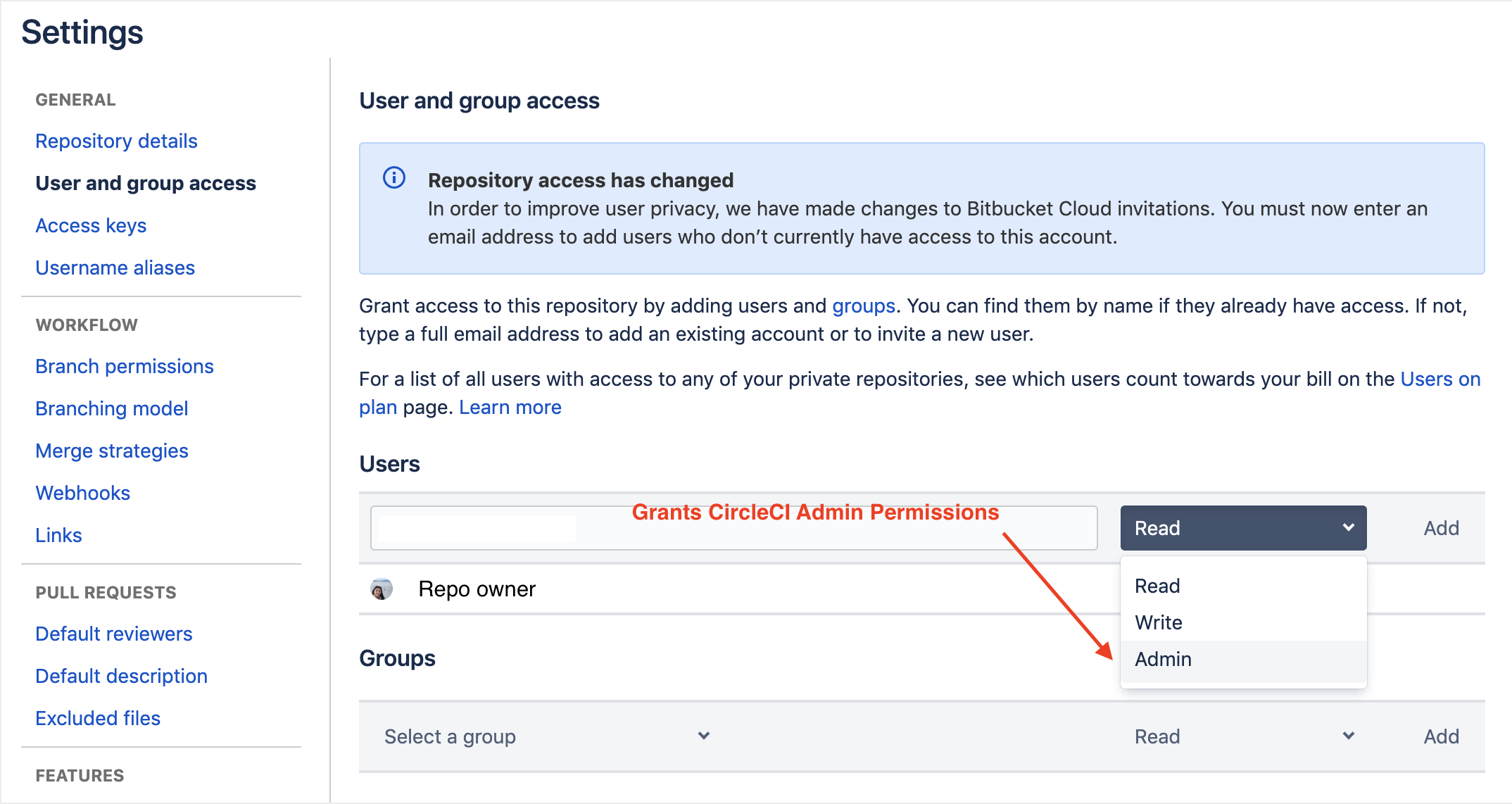
Task: Go to Merge strategies page
Action: [112, 451]
